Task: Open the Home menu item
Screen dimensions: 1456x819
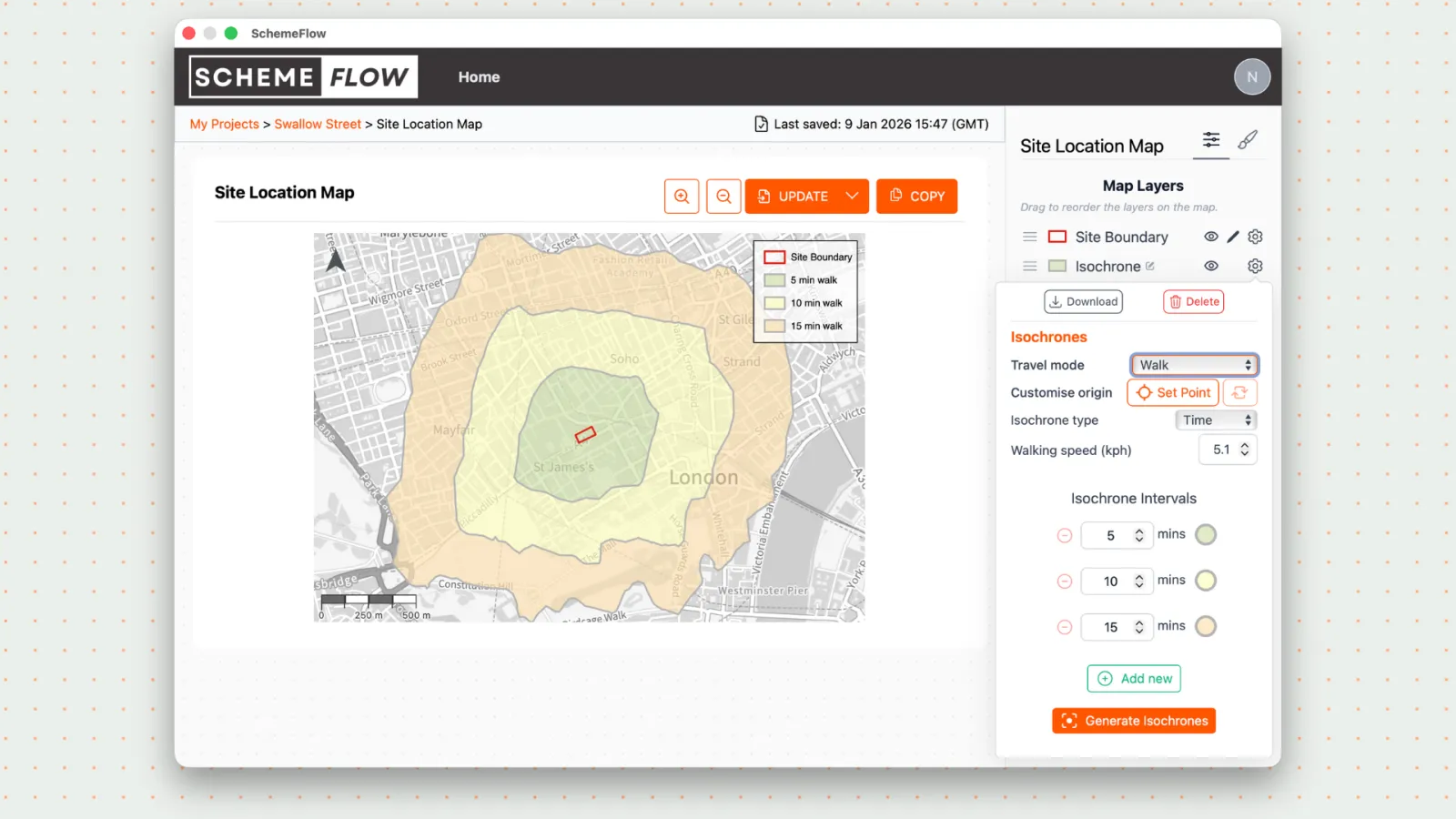Action: point(479,77)
